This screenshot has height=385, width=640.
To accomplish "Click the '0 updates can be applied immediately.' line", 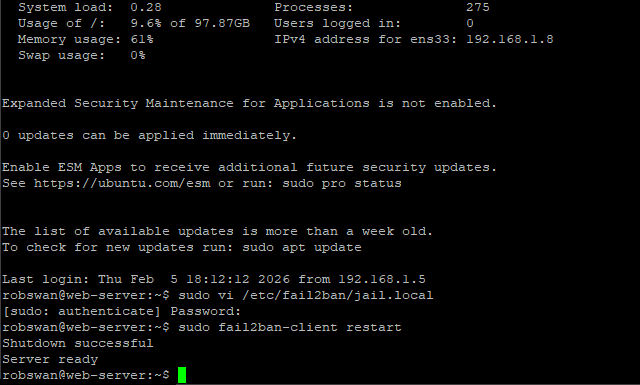I will click(149, 135).
